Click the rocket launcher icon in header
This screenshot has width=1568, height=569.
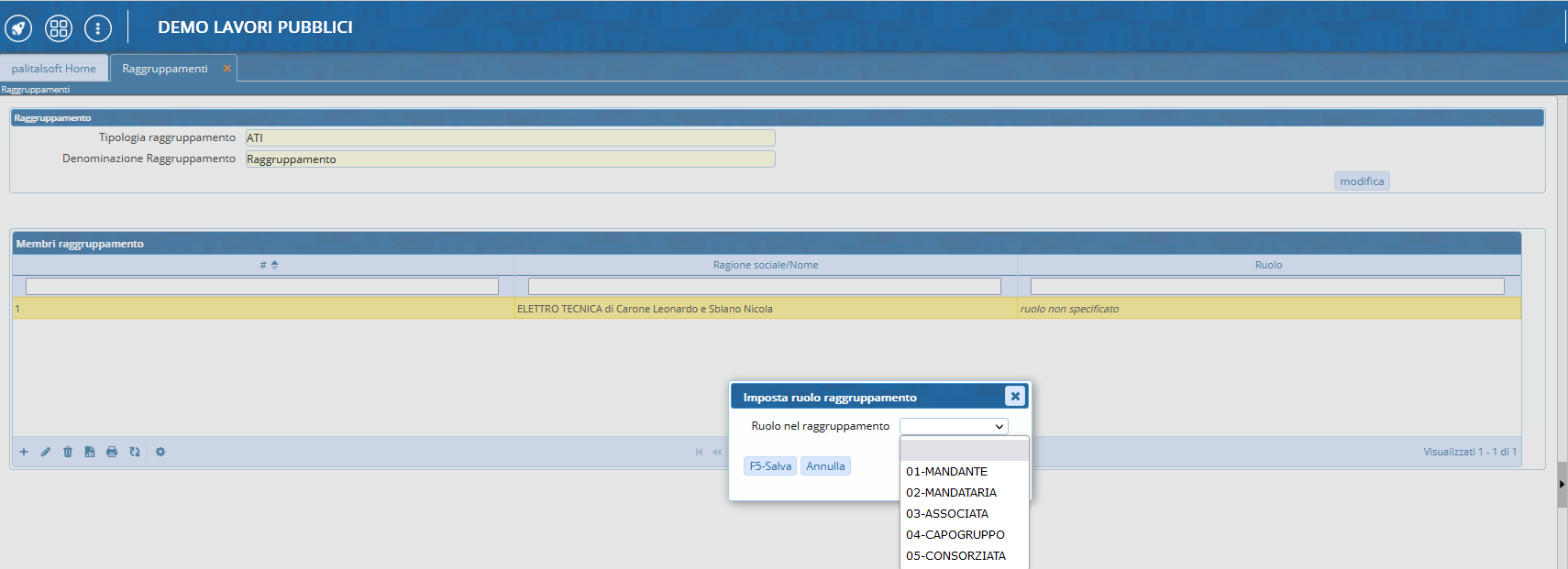18,28
